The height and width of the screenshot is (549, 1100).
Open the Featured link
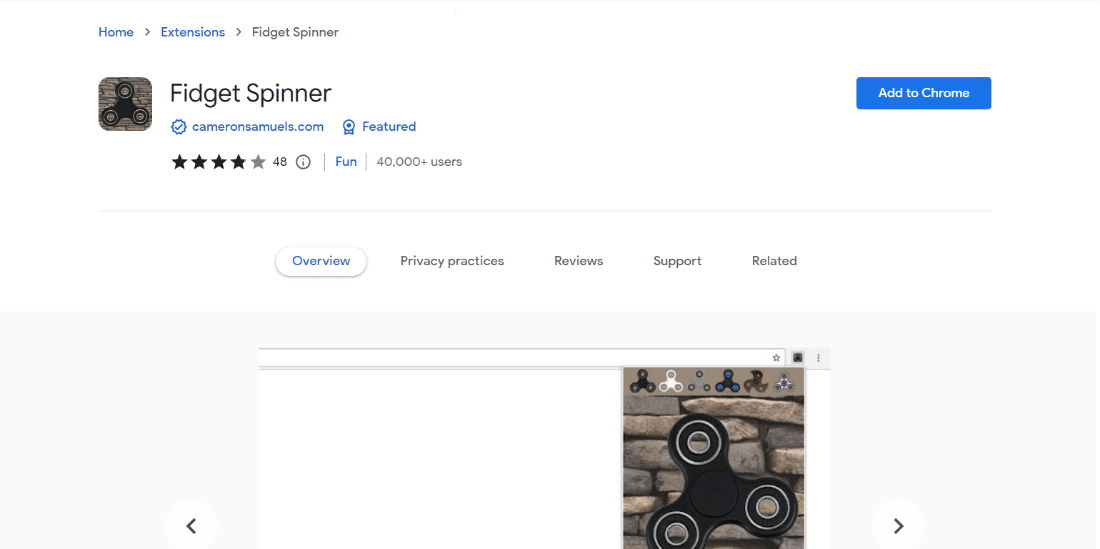tap(389, 127)
